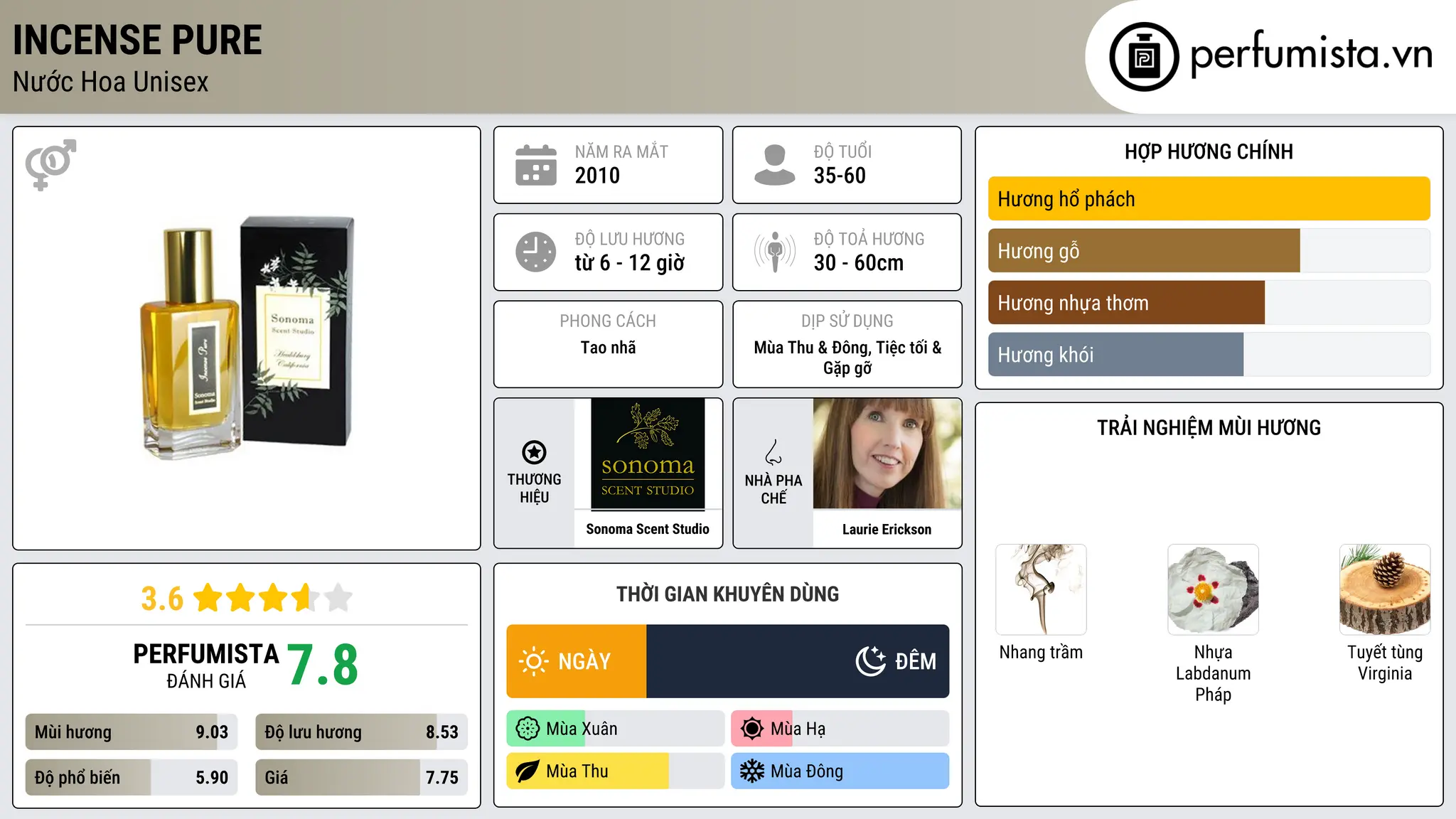The image size is (1456, 819).
Task: Click the summer sun icon for Mùa Hạ
Action: point(752,729)
